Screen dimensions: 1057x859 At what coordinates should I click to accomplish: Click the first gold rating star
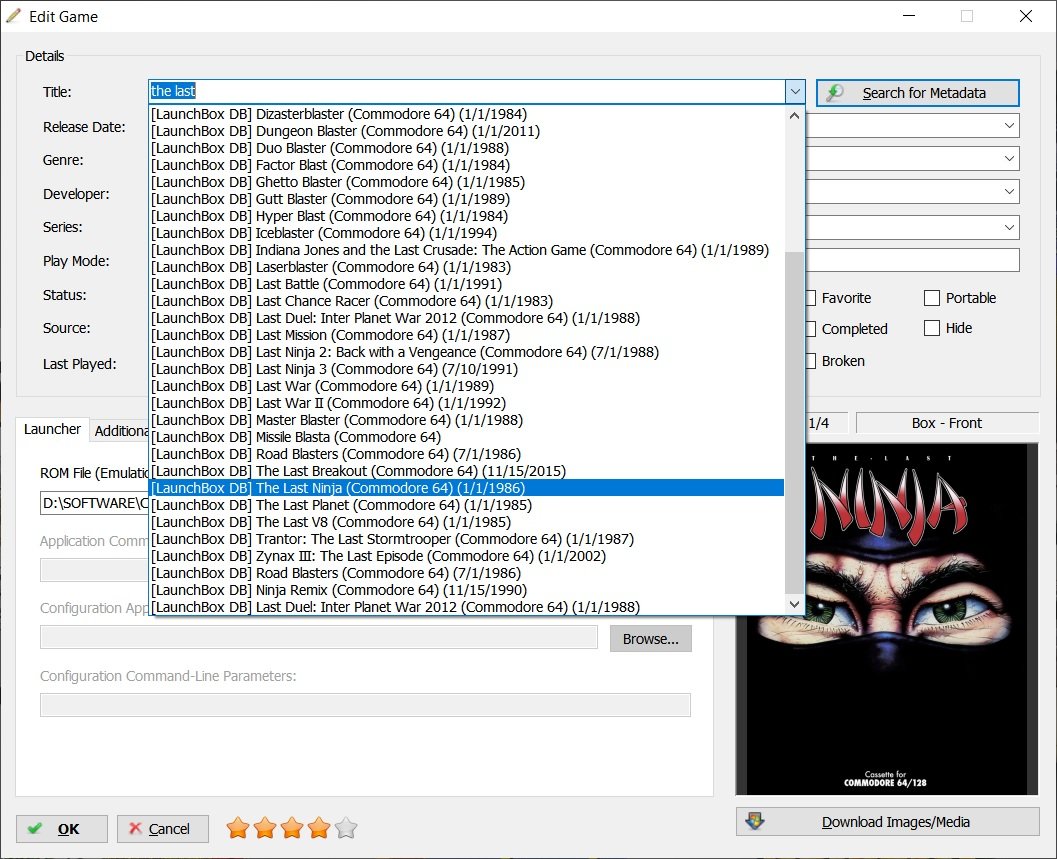pos(238,827)
